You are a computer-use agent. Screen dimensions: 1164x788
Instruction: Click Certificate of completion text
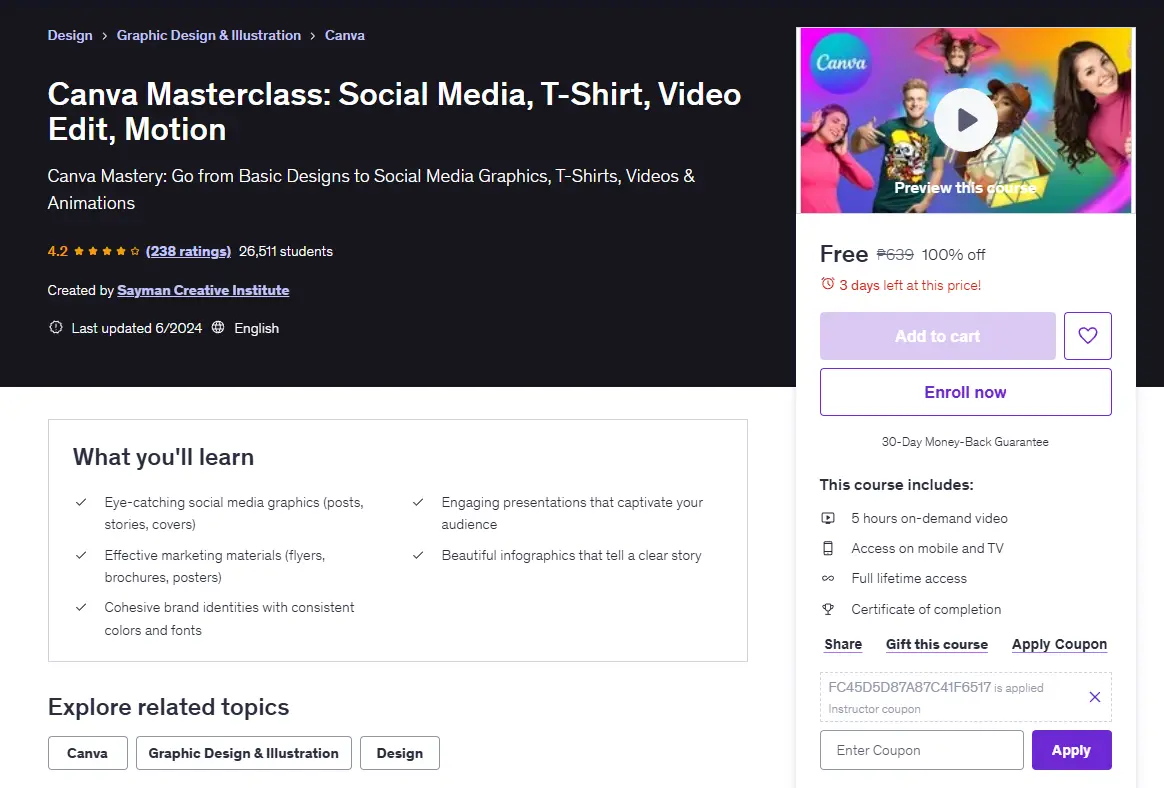[x=926, y=609]
